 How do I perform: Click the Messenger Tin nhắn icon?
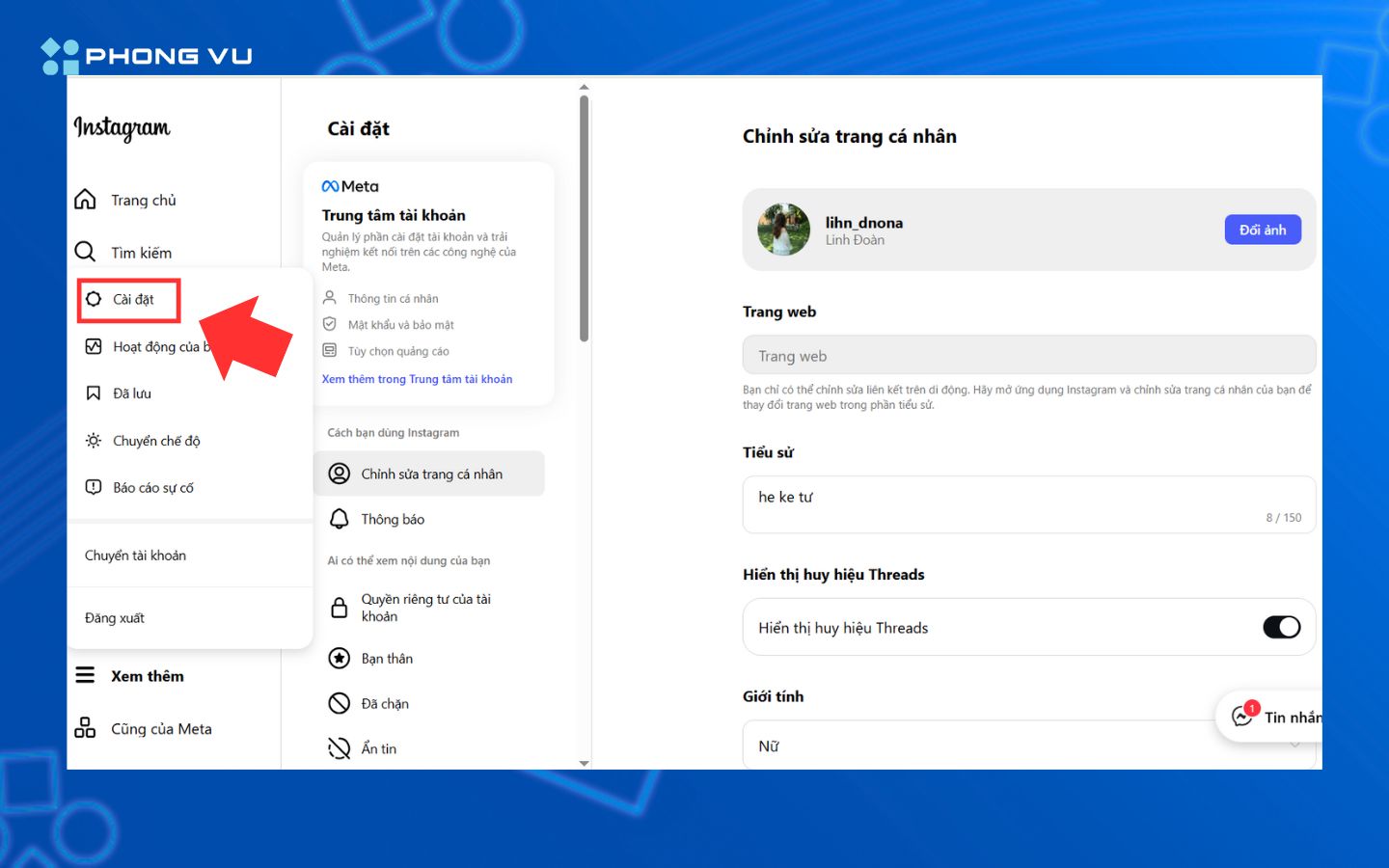pyautogui.click(x=1242, y=717)
